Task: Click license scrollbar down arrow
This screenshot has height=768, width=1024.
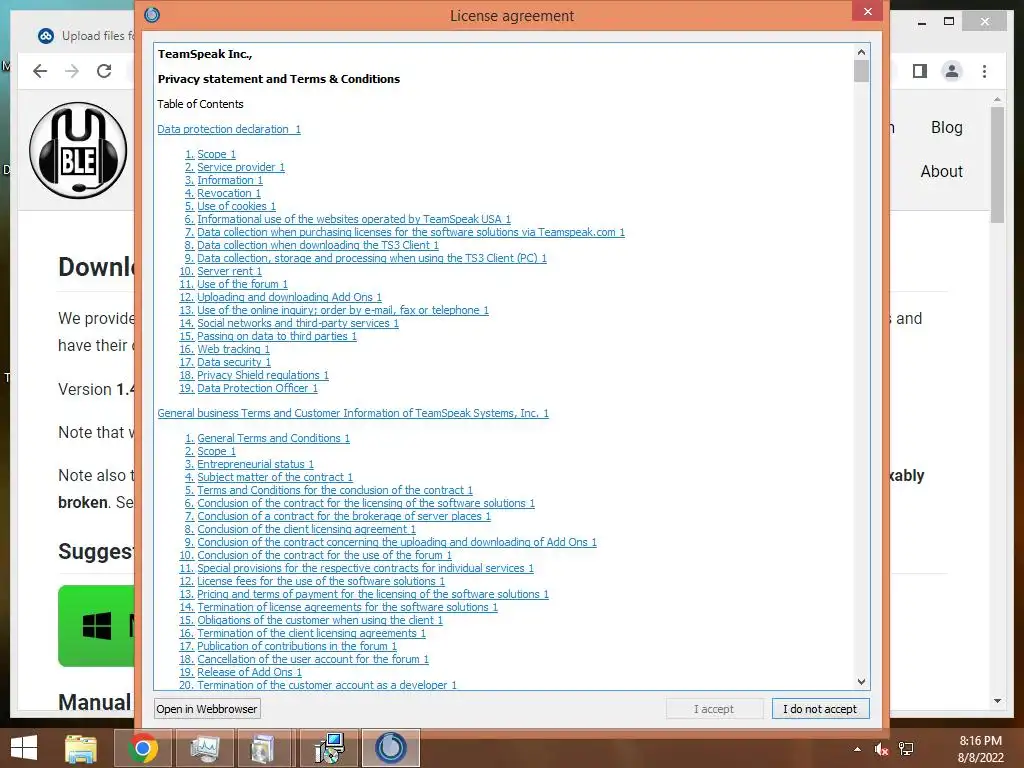Action: (x=861, y=682)
